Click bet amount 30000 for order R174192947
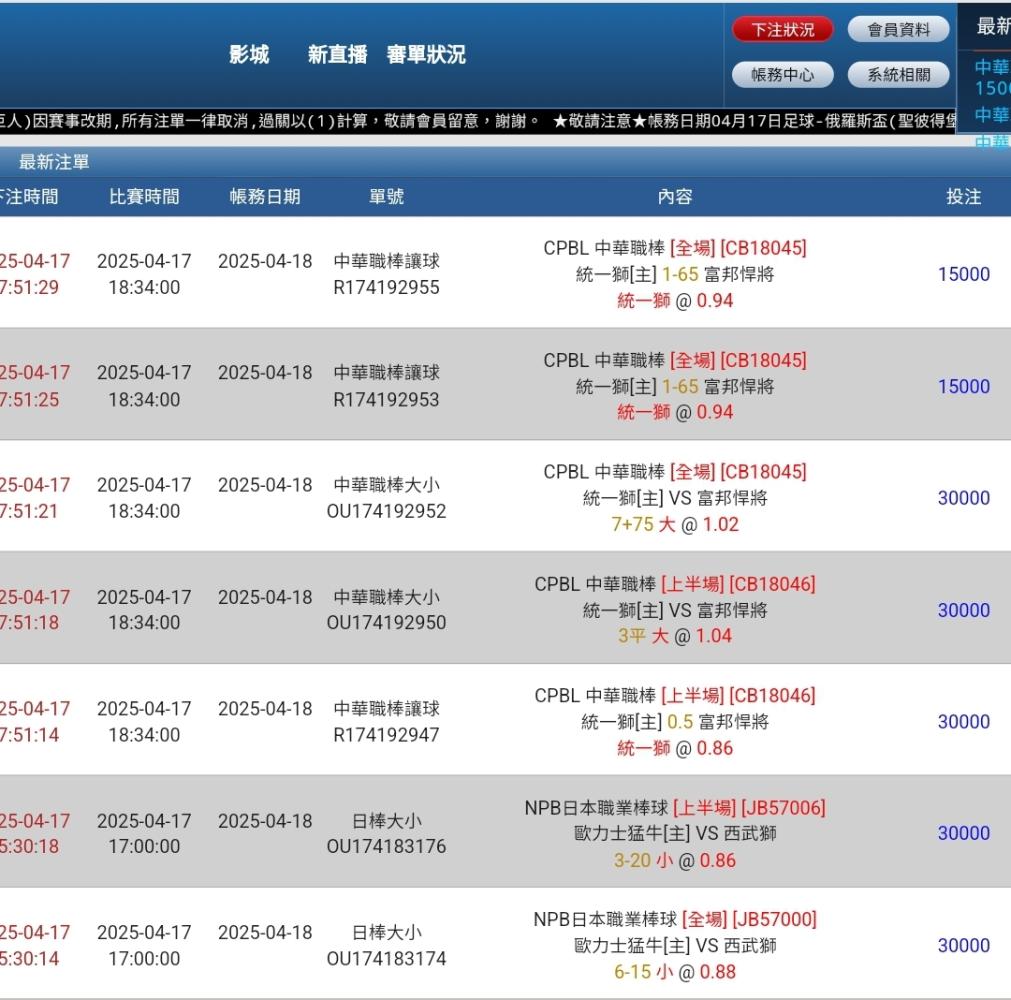1011x1000 pixels. tap(963, 721)
